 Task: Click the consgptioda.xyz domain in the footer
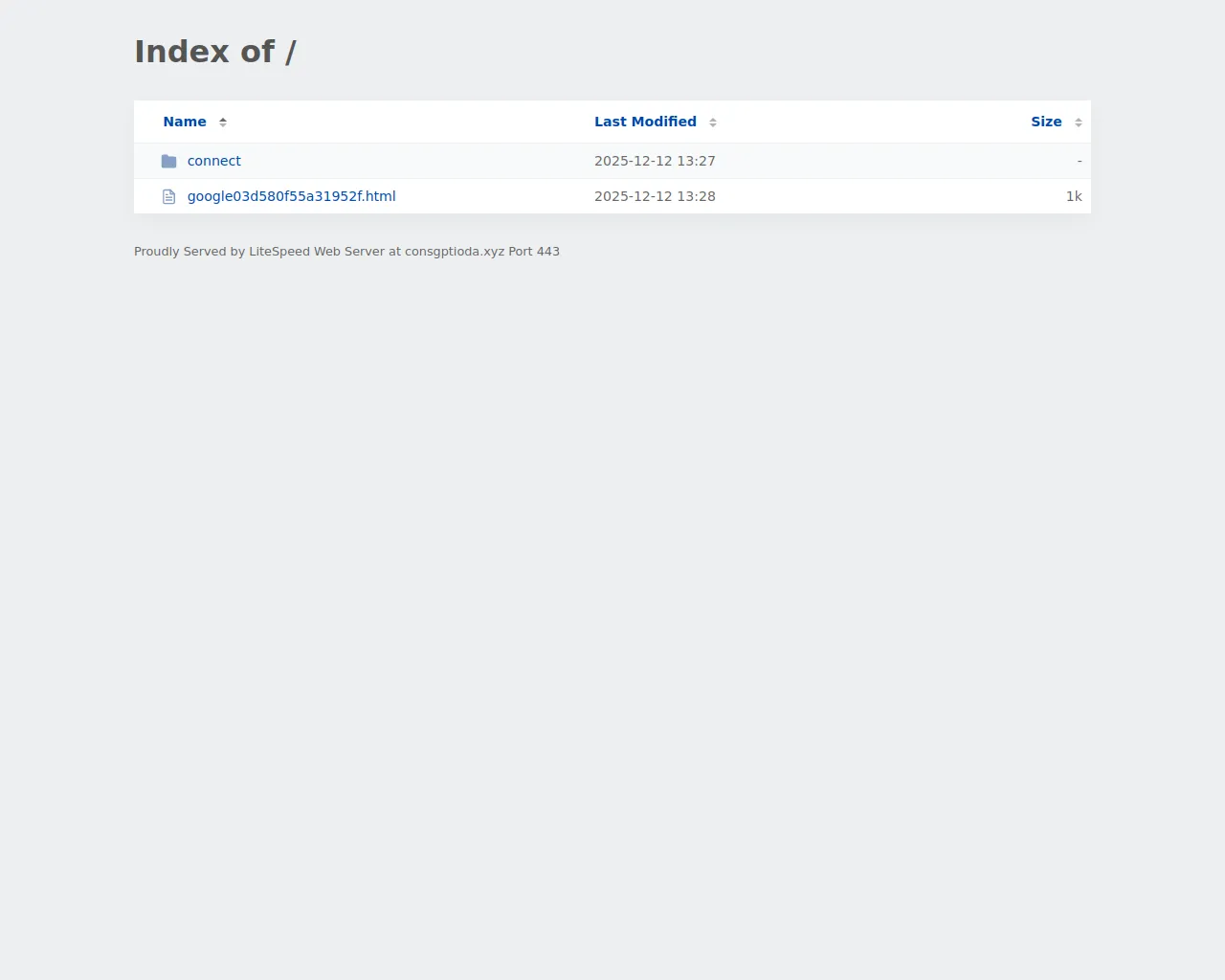[455, 252]
